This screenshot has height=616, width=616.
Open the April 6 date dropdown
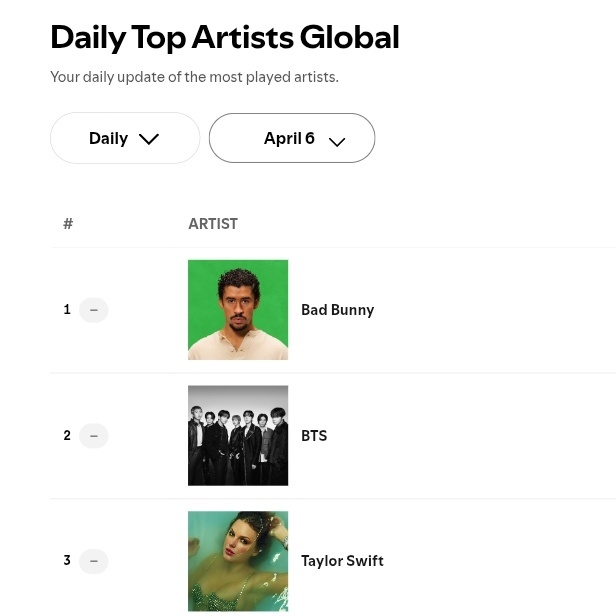coord(292,138)
